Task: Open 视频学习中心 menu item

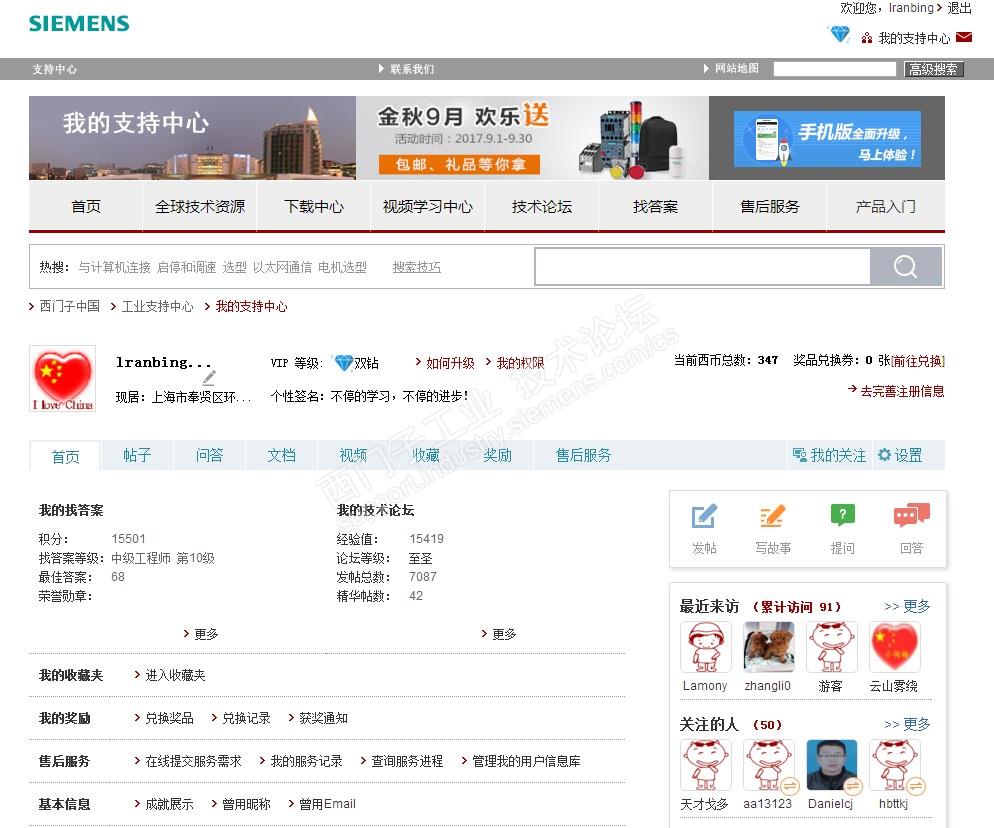Action: pyautogui.click(x=427, y=207)
